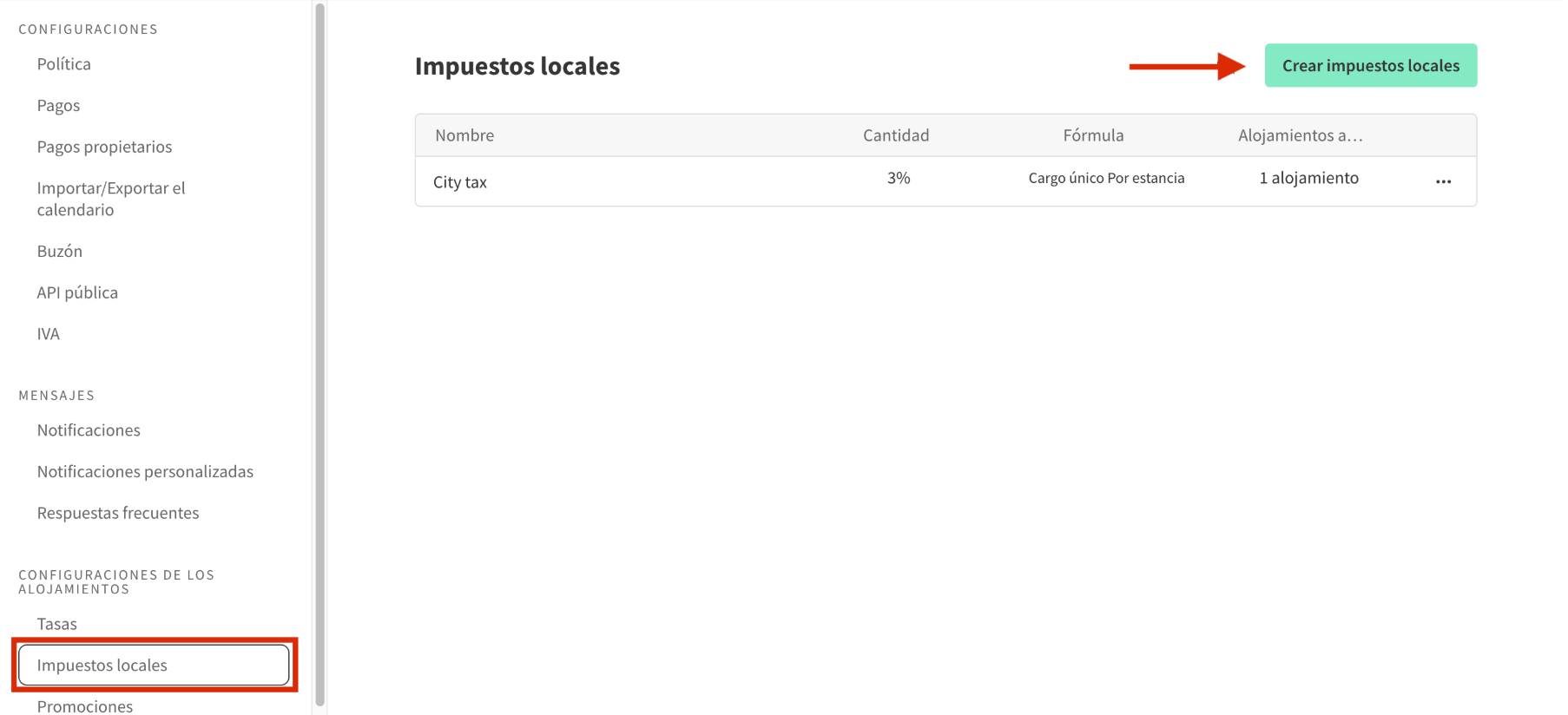Viewport: 1568px width, 715px height.
Task: Click the Nombre column header
Action: [x=464, y=135]
